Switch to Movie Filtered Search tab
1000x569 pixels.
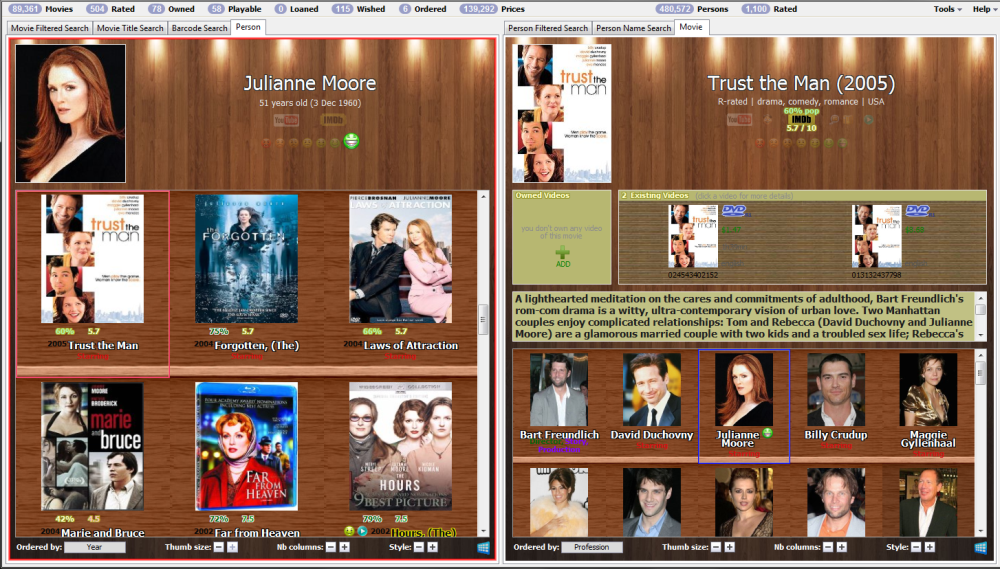[50, 28]
